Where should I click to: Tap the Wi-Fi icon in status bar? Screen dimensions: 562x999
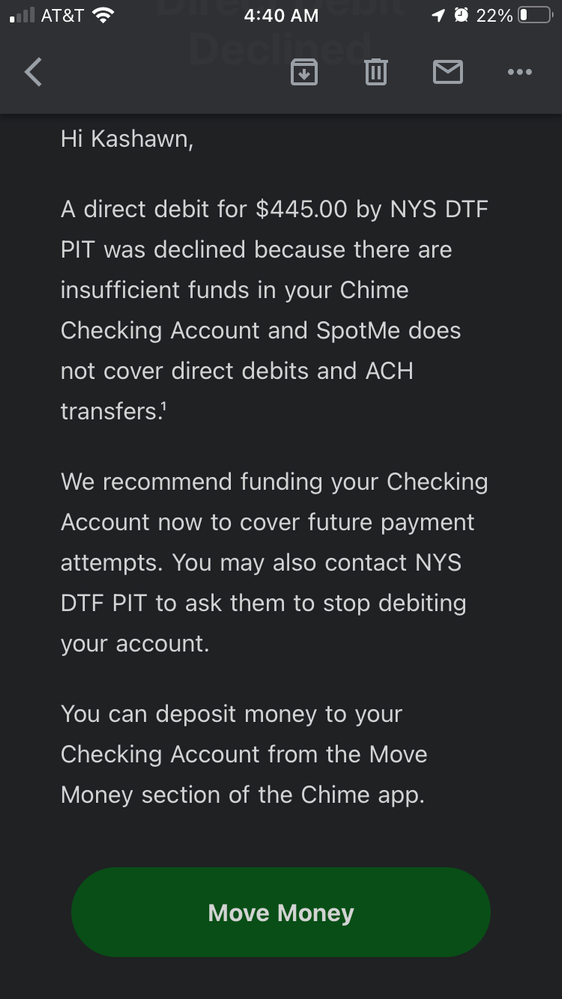[103, 15]
